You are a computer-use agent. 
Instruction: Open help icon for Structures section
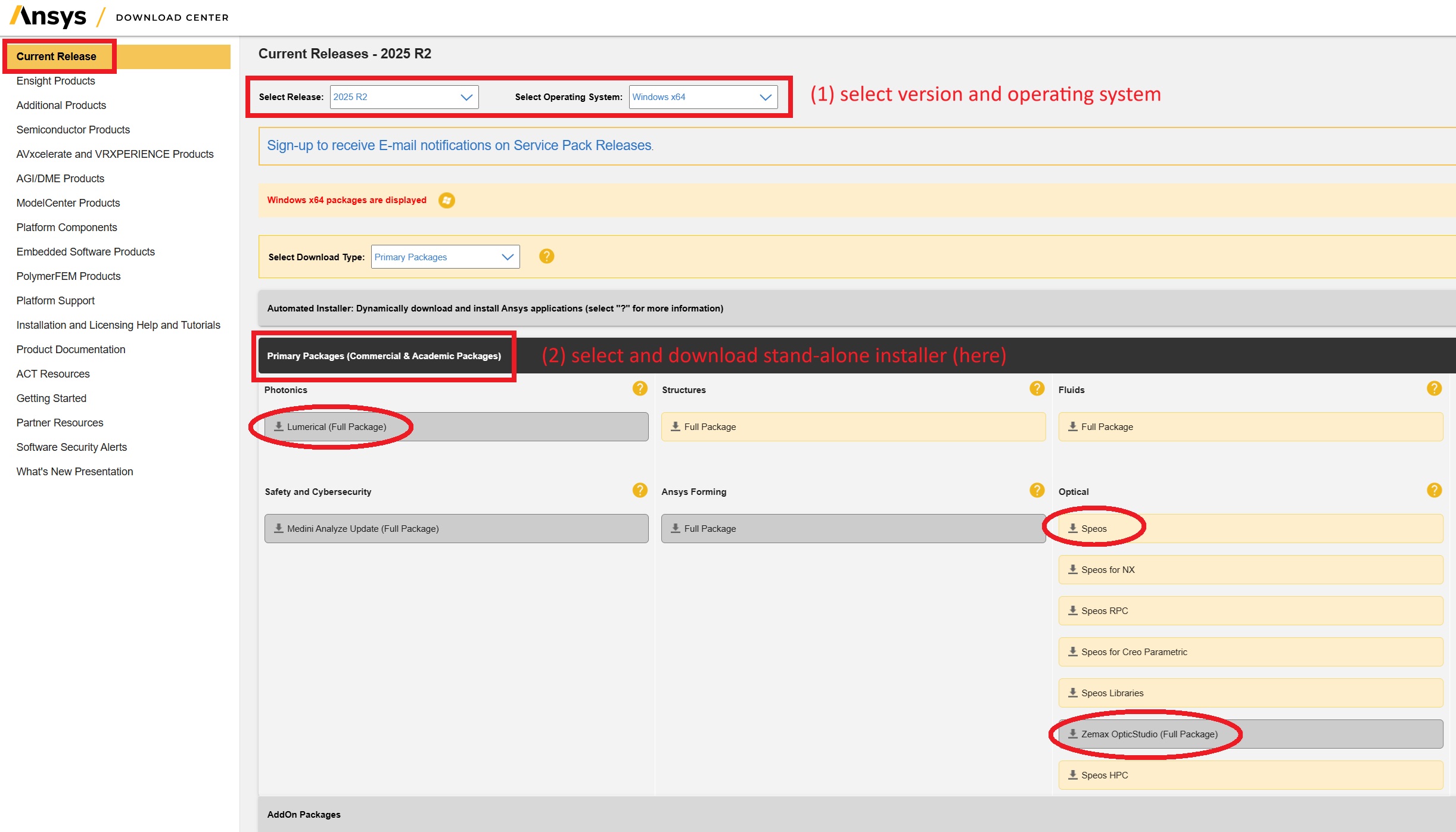pos(1037,388)
